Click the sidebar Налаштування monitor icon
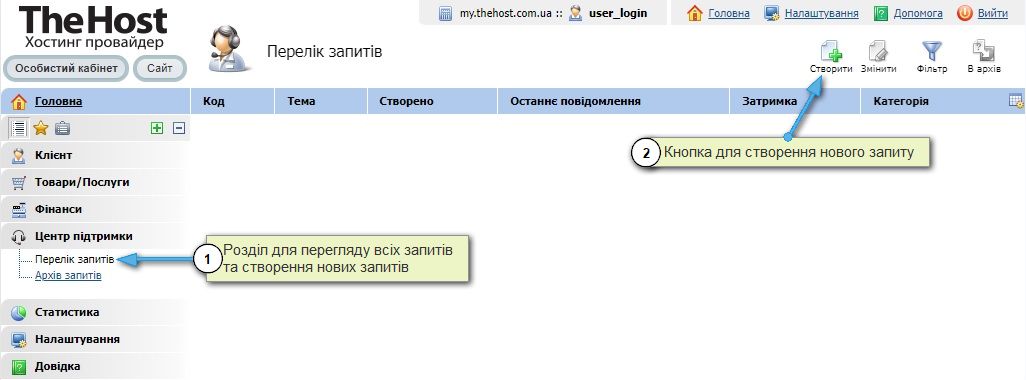Image resolution: width=1026 pixels, height=380 pixels. [19, 340]
